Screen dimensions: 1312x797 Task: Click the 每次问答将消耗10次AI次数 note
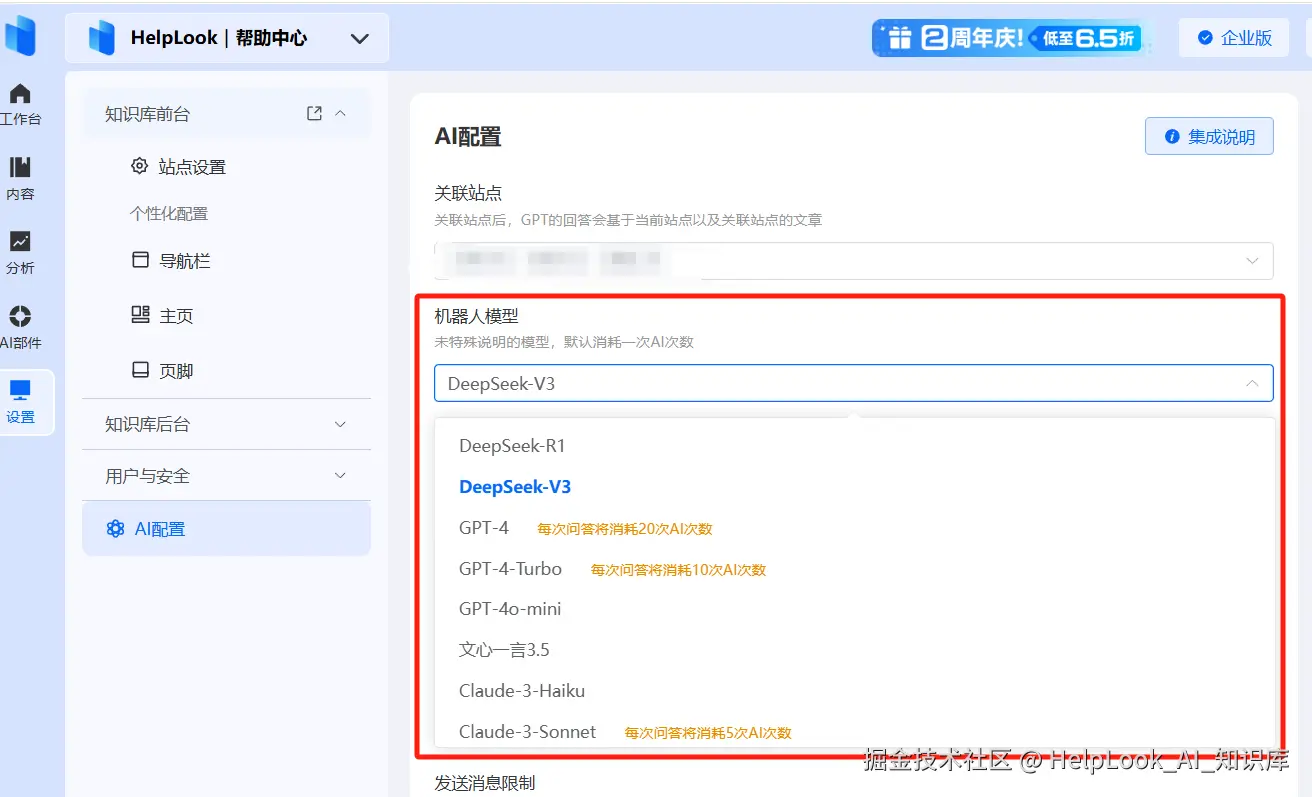tap(678, 570)
